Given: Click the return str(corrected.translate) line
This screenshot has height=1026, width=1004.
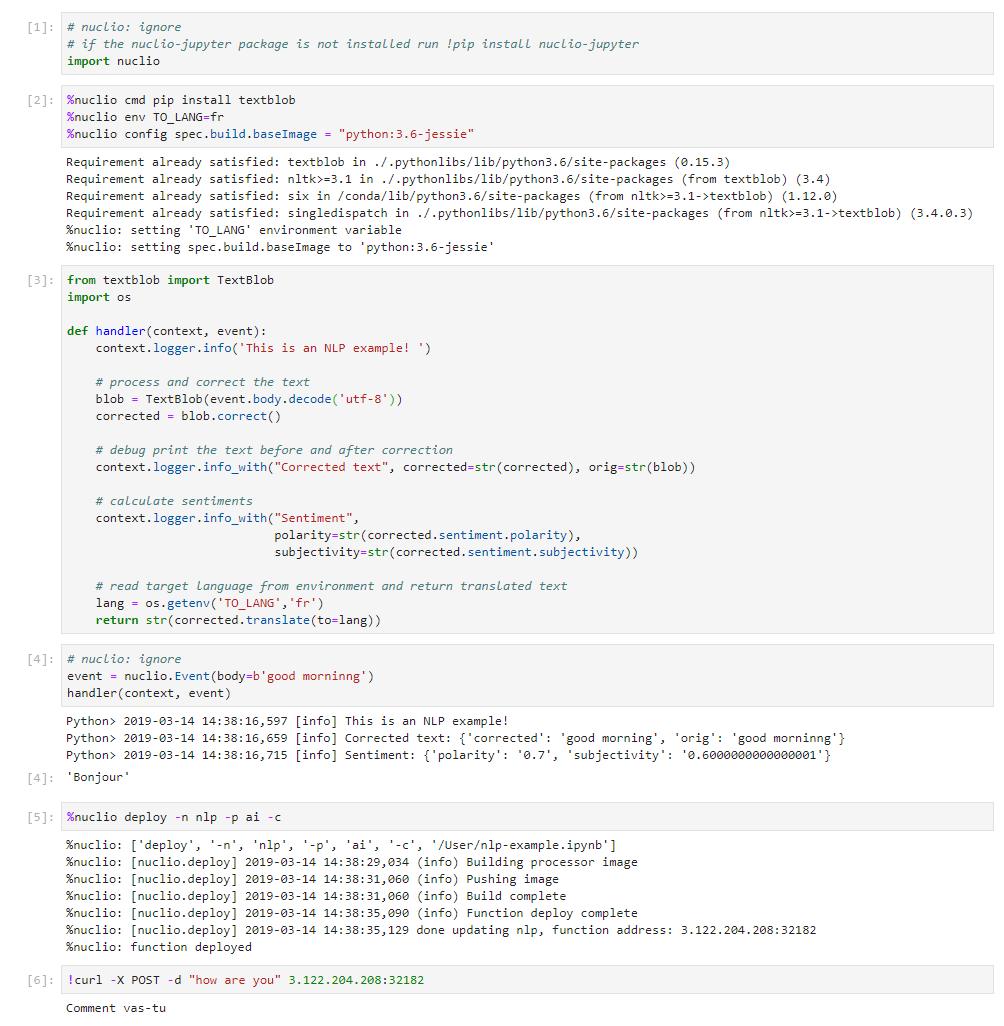Looking at the screenshot, I should [x=238, y=620].
